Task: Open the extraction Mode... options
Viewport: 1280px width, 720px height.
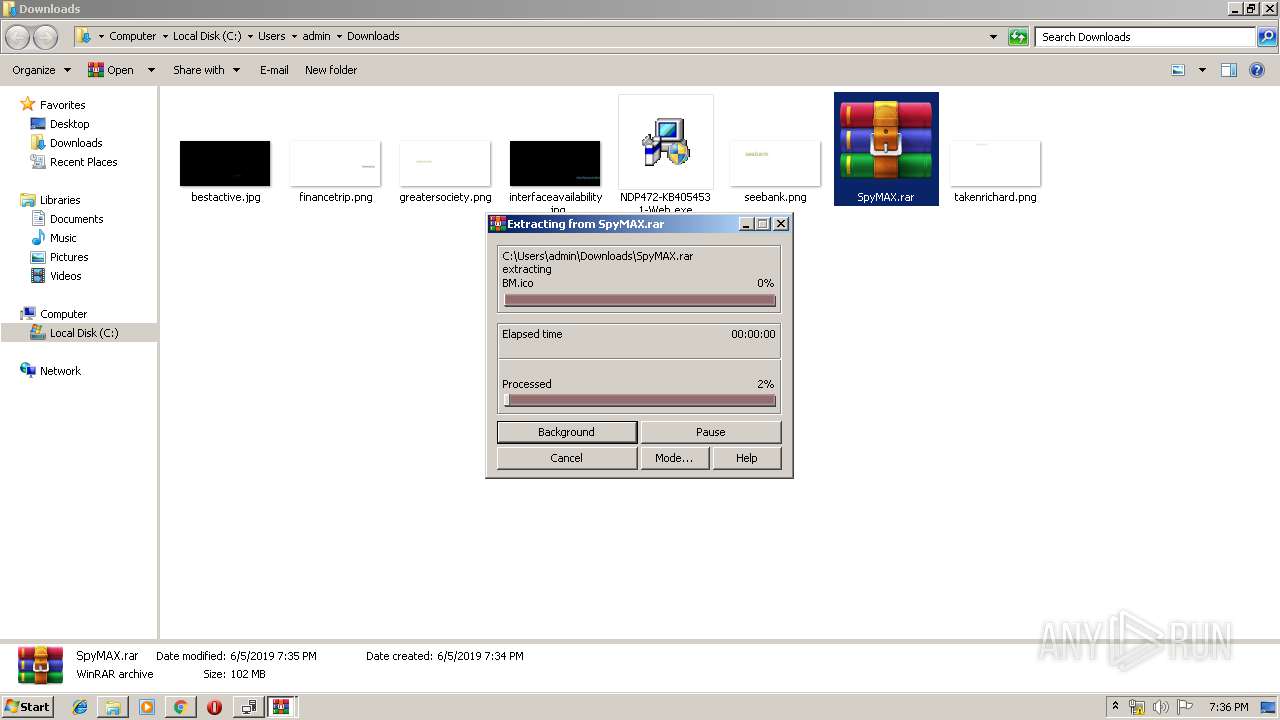Action: tap(674, 458)
